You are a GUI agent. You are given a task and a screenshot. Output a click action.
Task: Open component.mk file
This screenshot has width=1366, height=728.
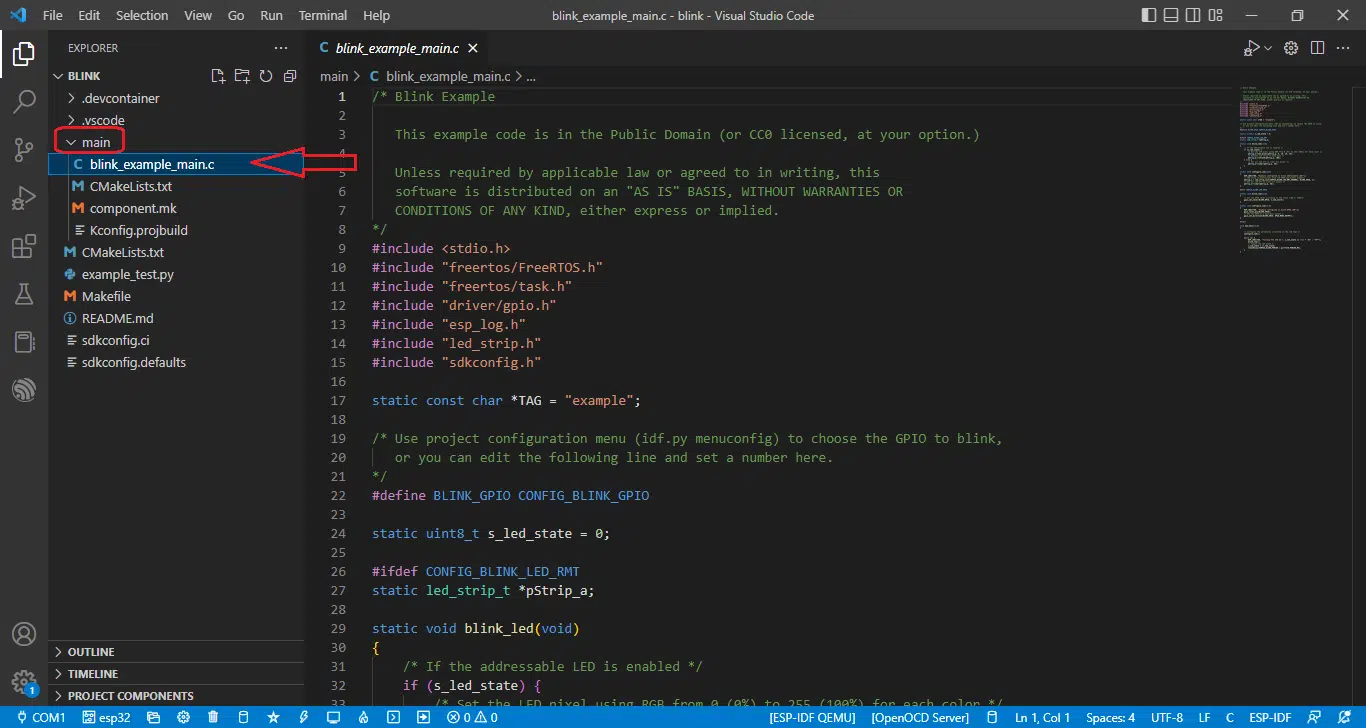click(x=132, y=208)
